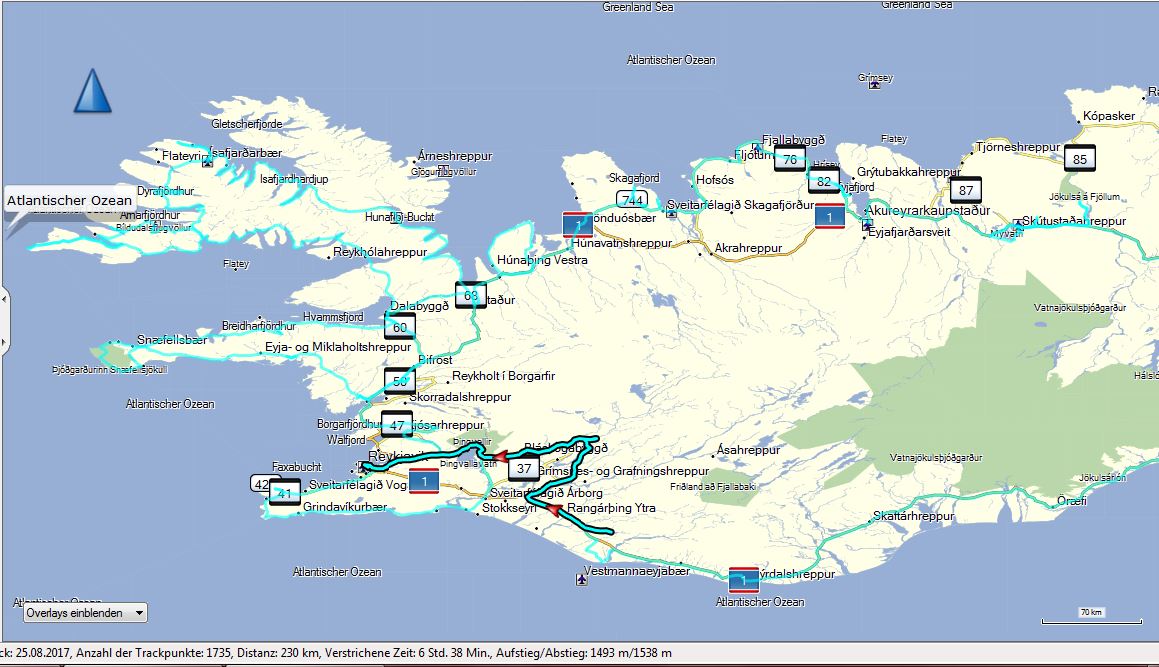Select the route 87 road shield
This screenshot has height=667, width=1159.
tap(965, 190)
